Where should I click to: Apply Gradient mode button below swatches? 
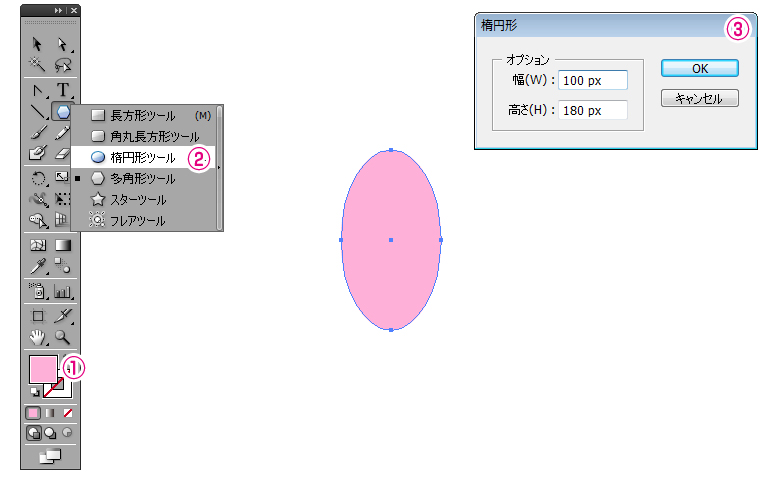click(x=50, y=413)
